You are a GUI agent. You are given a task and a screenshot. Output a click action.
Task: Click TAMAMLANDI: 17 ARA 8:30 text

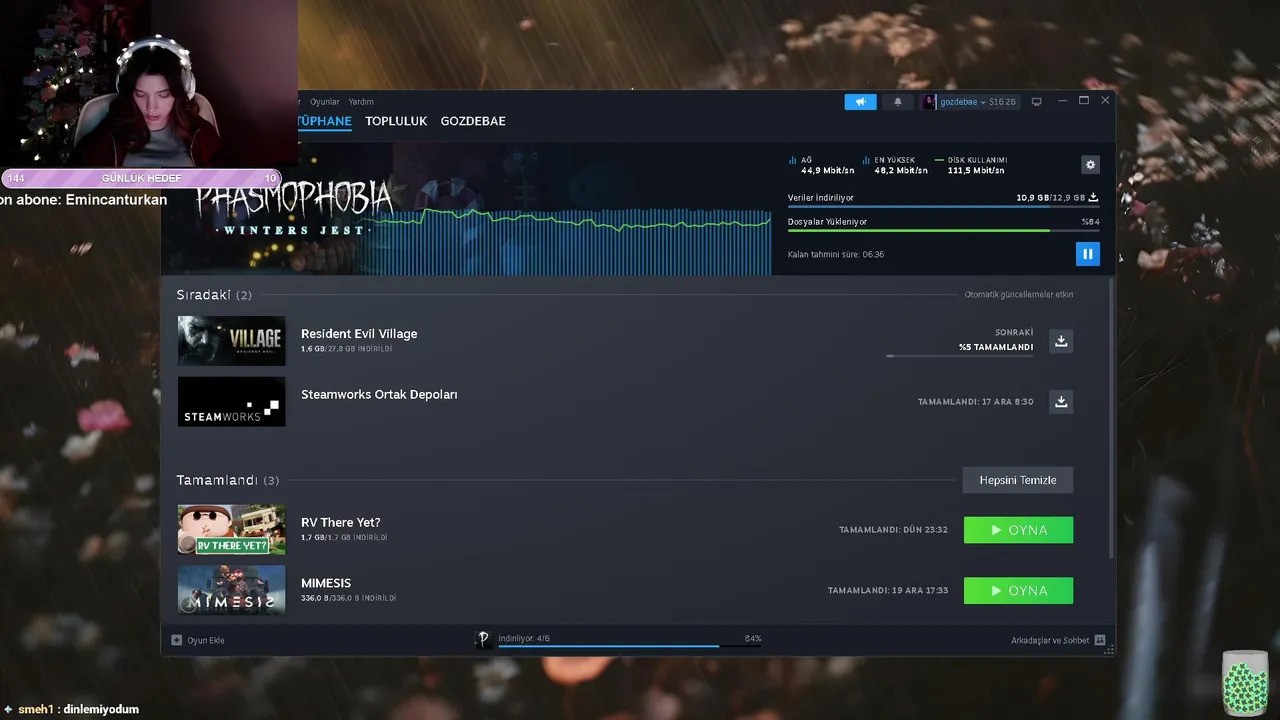tap(976, 402)
